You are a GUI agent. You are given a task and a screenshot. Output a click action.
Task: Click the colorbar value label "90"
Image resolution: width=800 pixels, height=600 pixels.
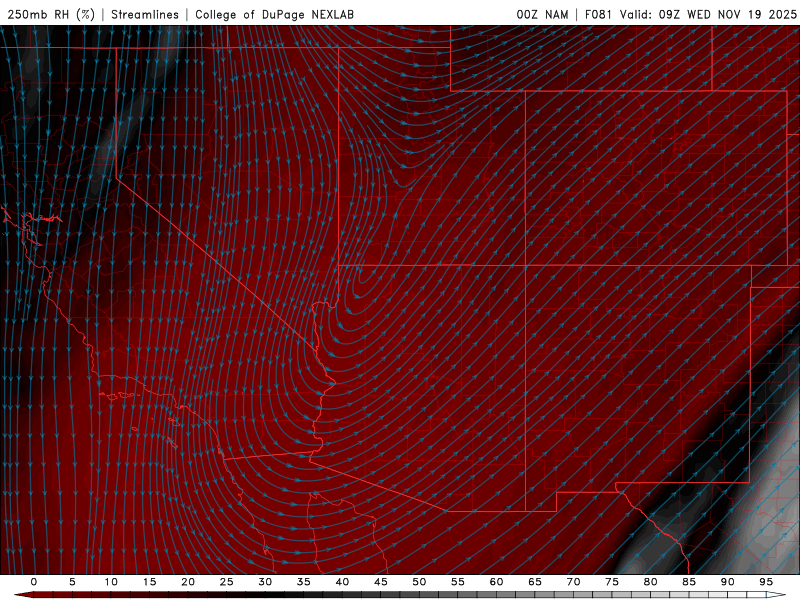[x=727, y=582]
